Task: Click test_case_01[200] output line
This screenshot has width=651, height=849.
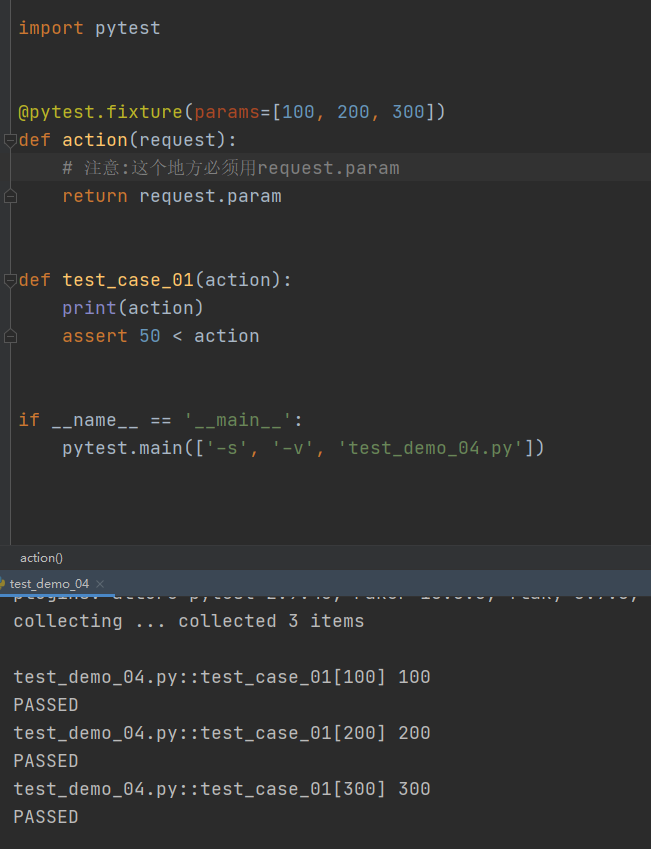Action: [x=222, y=733]
